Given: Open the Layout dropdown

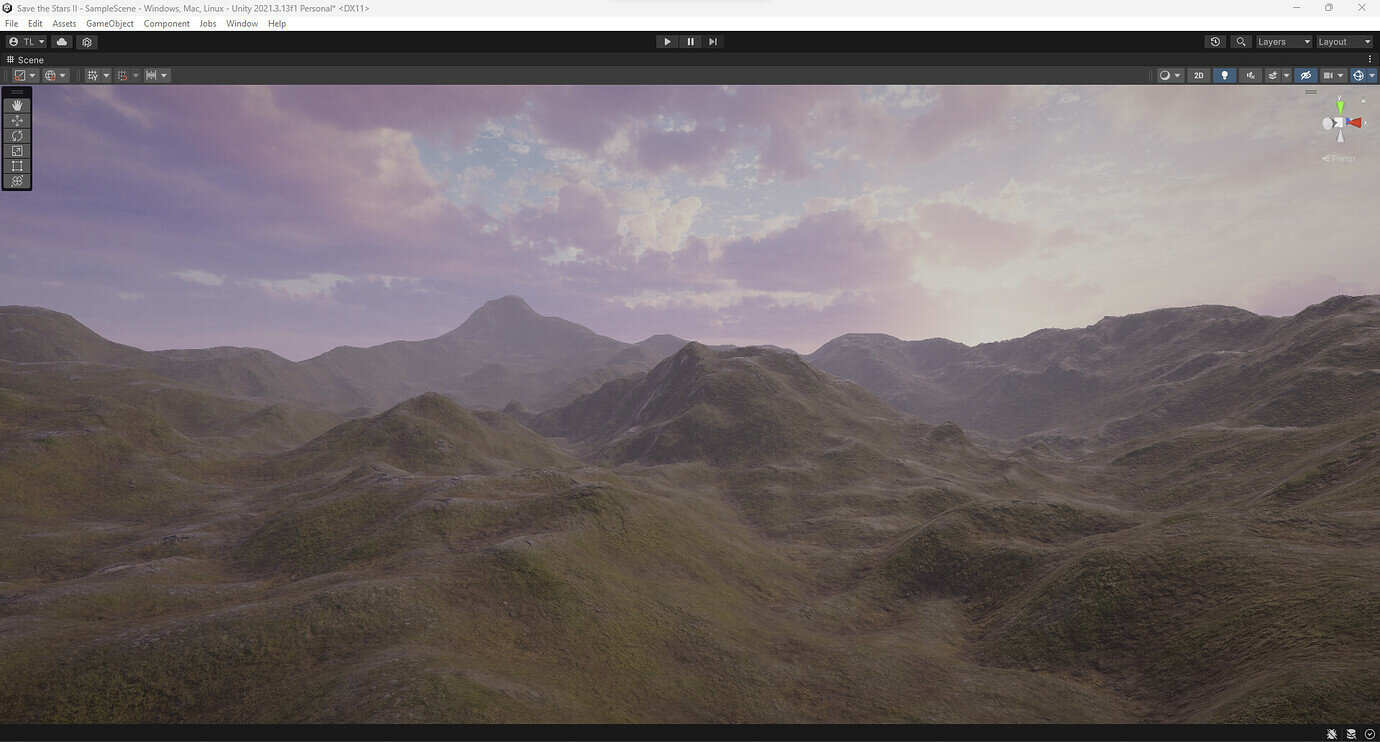Looking at the screenshot, I should 1344,41.
